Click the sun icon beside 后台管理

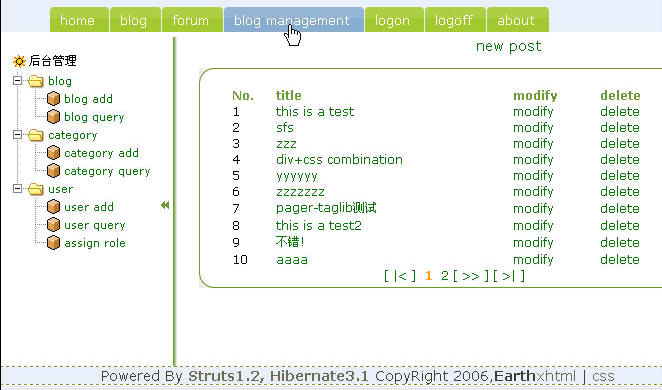(x=19, y=61)
